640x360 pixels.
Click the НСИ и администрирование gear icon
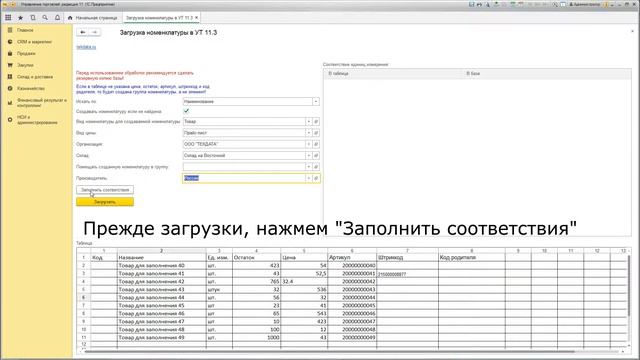pyautogui.click(x=10, y=120)
